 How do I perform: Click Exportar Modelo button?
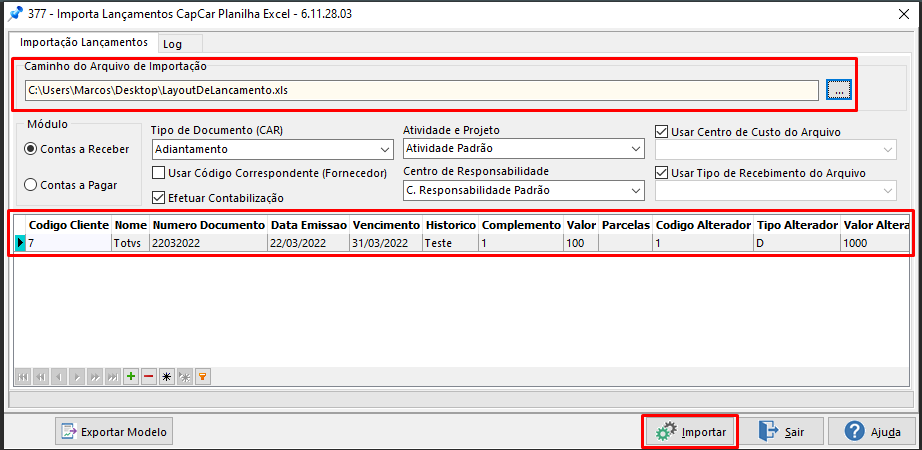114,432
